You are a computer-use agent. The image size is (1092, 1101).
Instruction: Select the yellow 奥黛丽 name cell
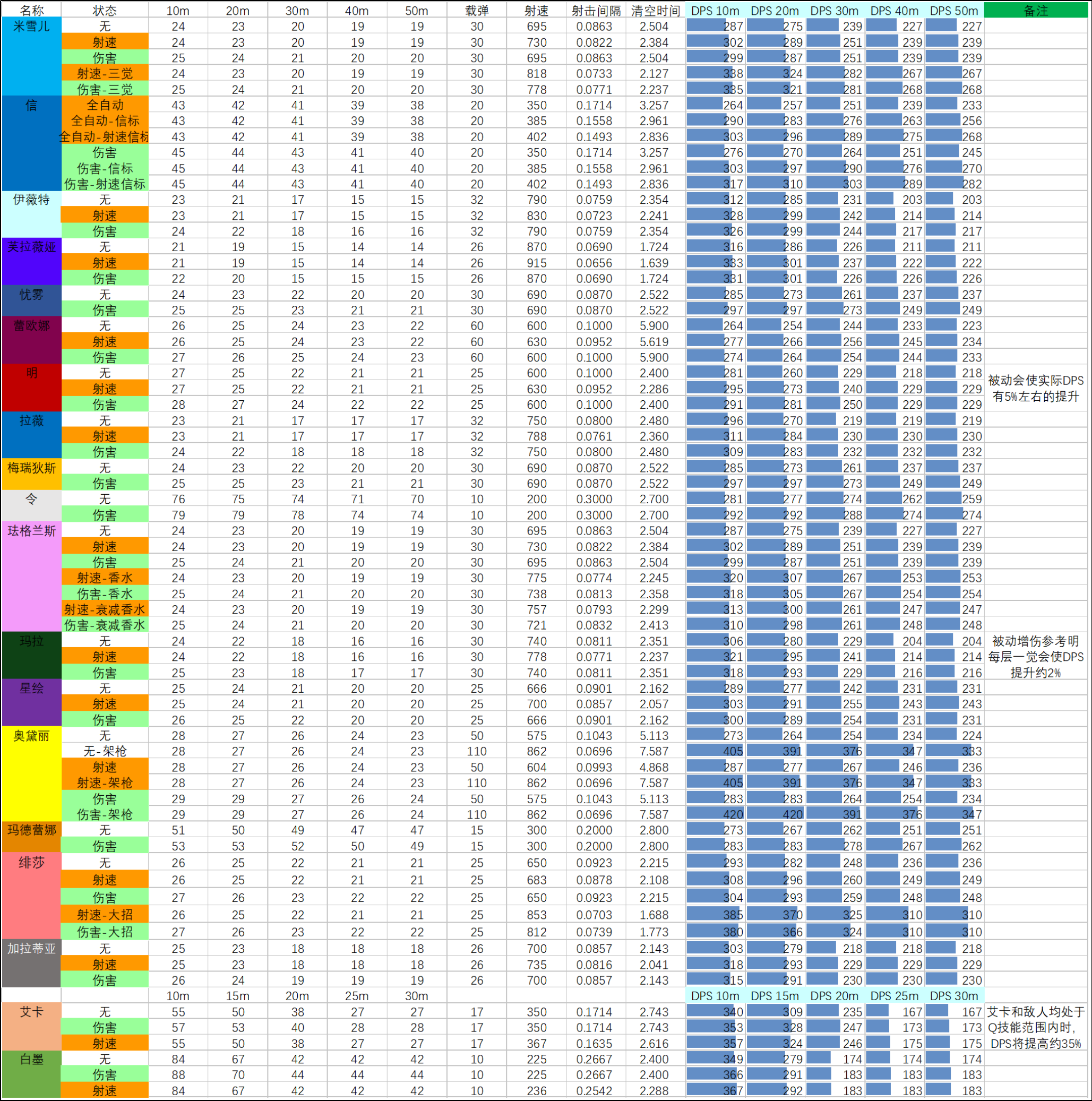coord(31,774)
